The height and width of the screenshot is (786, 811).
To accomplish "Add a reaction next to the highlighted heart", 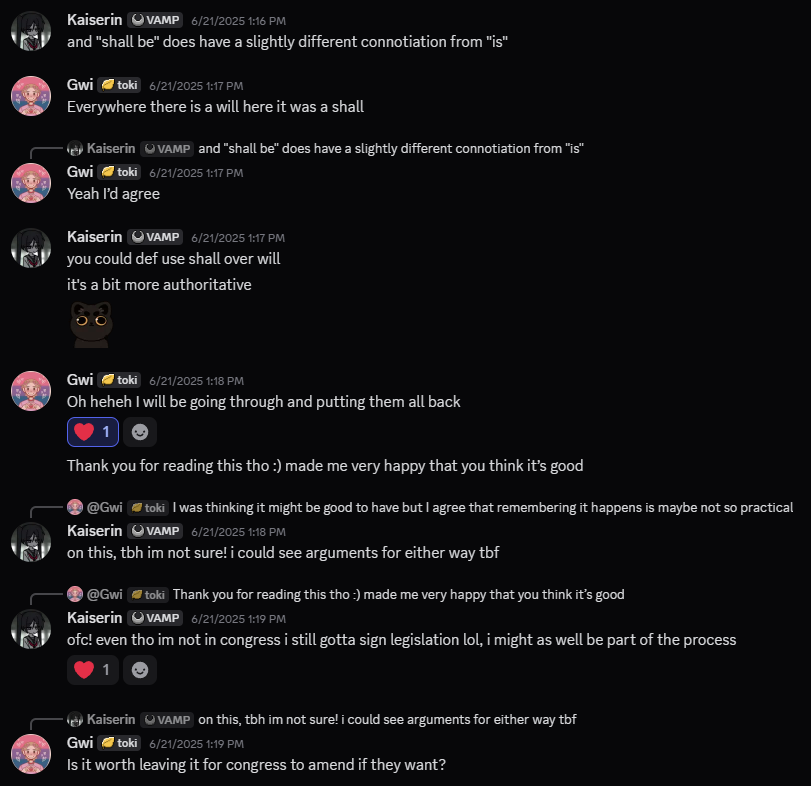I will coord(140,432).
